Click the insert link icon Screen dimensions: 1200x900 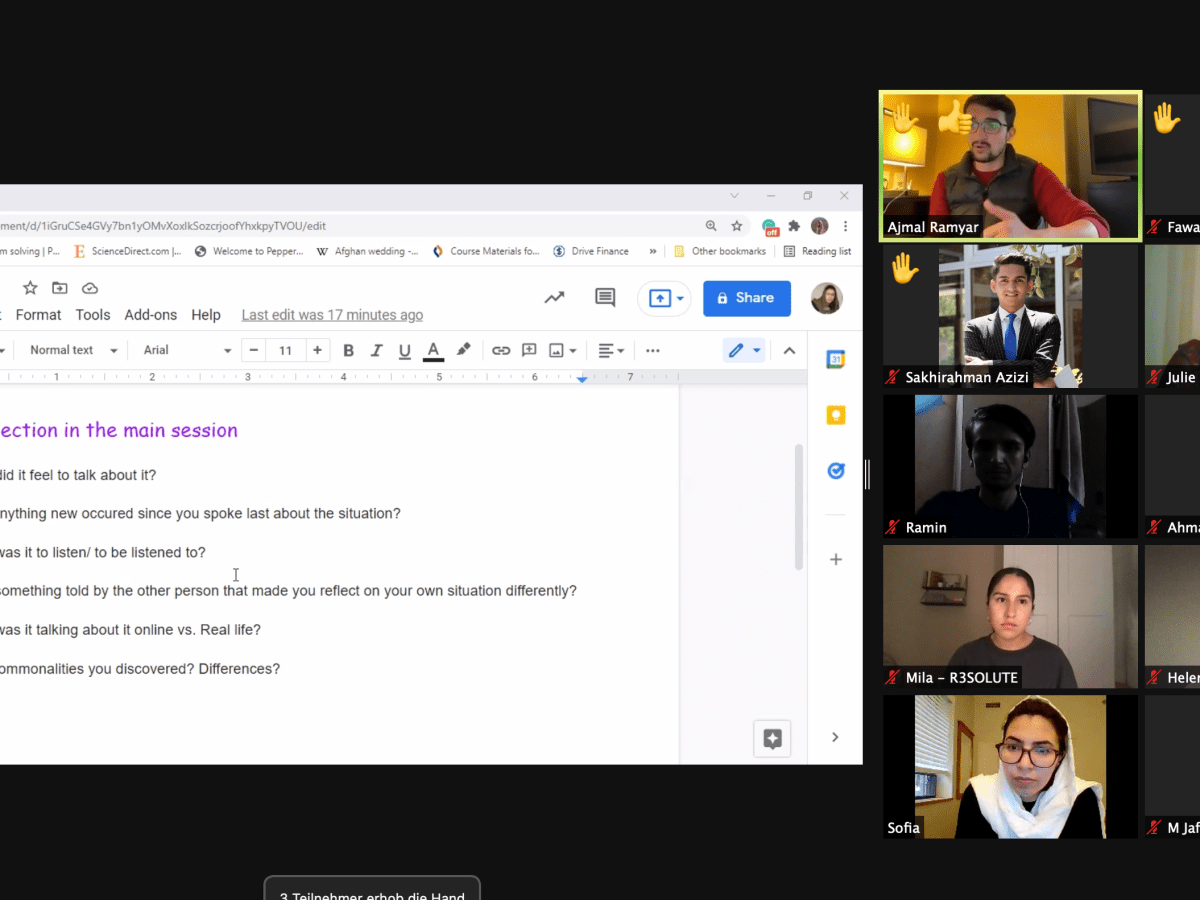501,350
